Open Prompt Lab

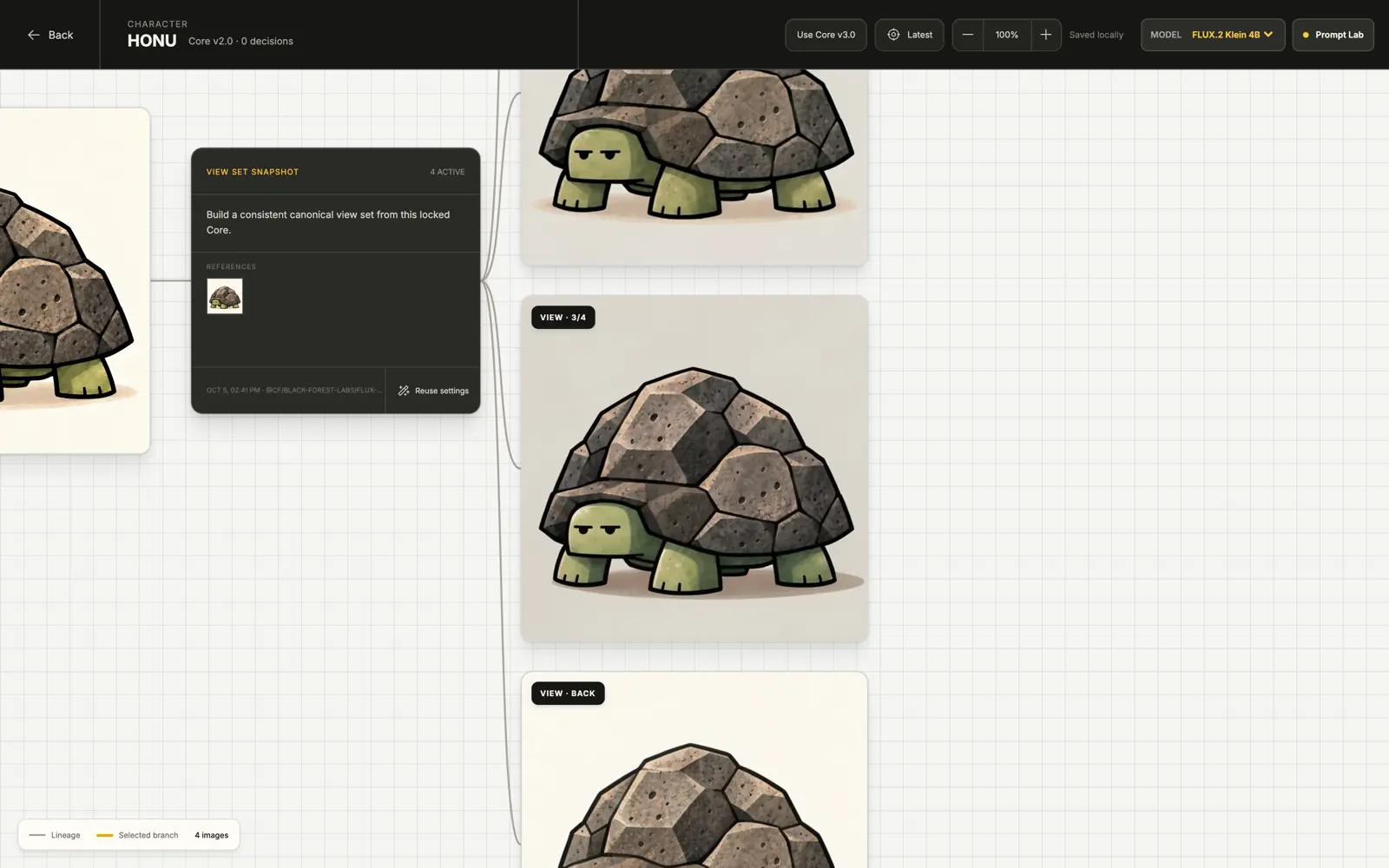click(x=1333, y=35)
